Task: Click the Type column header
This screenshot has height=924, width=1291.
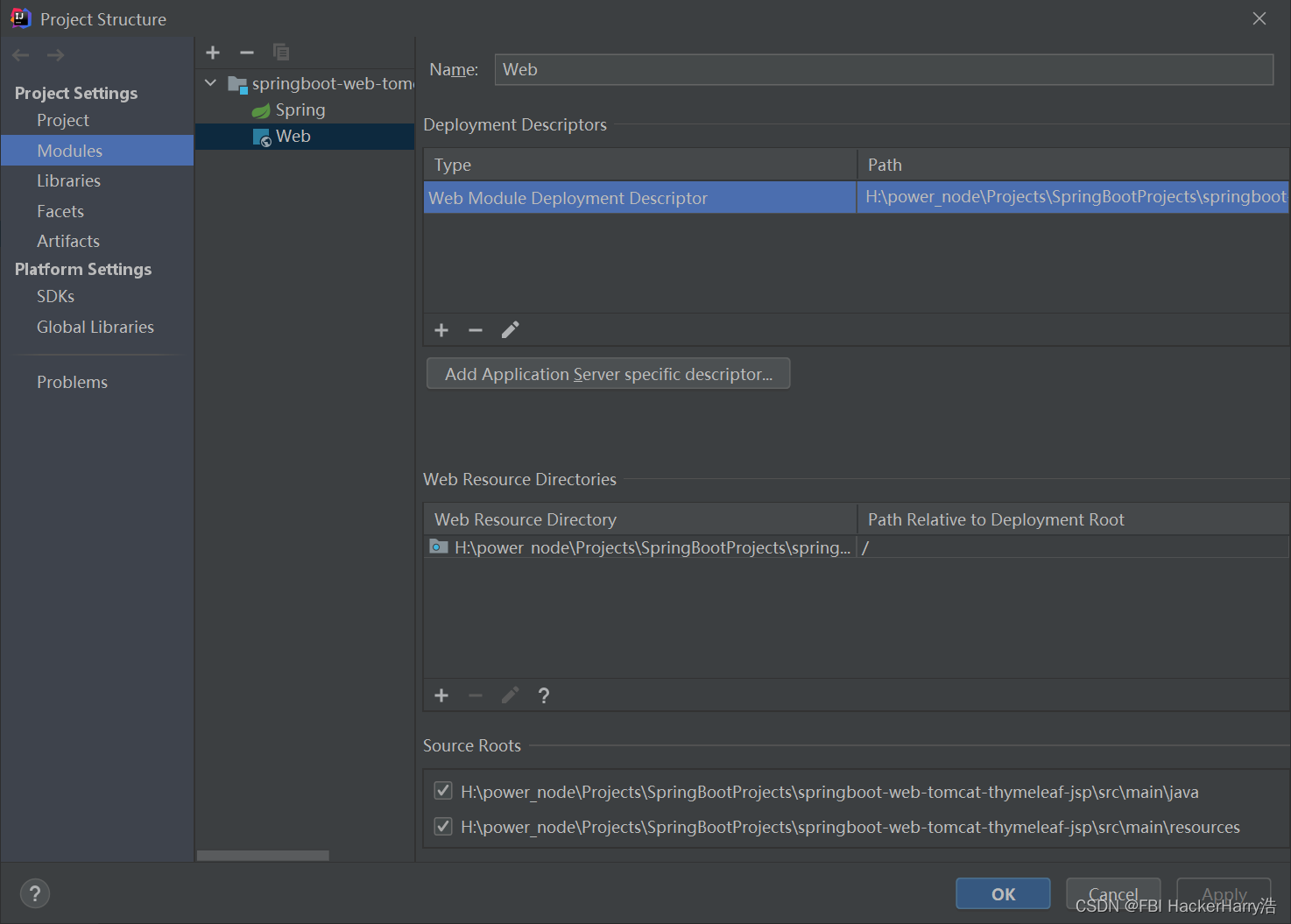Action: click(640, 165)
